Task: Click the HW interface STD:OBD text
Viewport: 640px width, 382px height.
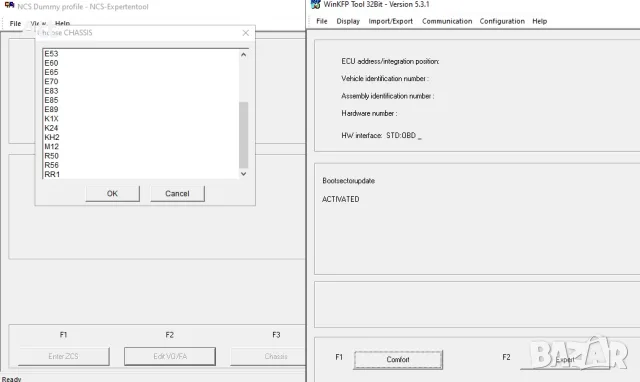Action: tap(382, 135)
